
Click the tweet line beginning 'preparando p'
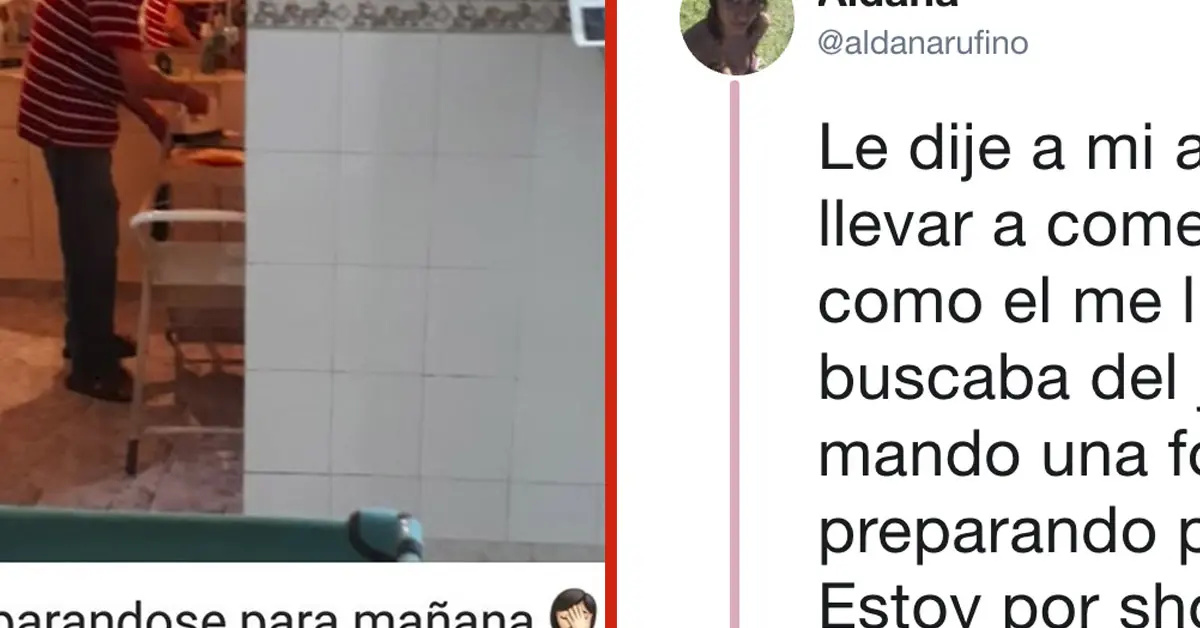1008,535
